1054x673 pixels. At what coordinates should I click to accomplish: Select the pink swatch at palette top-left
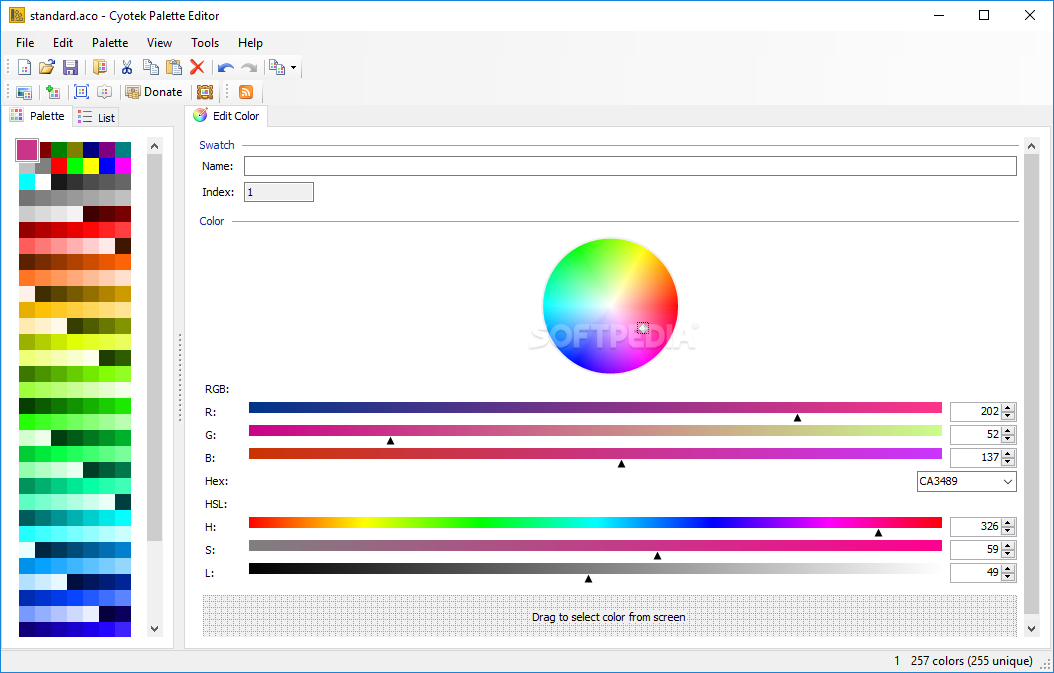click(x=27, y=150)
